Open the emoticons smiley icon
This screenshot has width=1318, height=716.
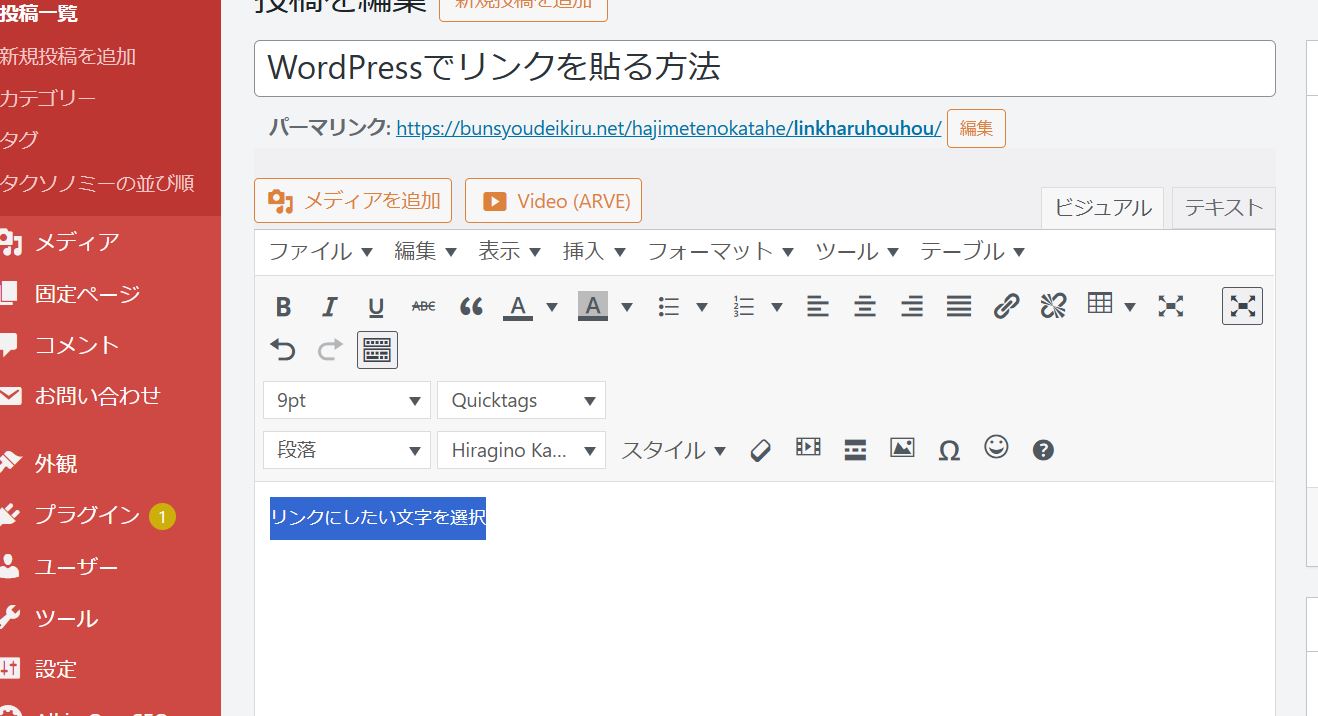996,448
